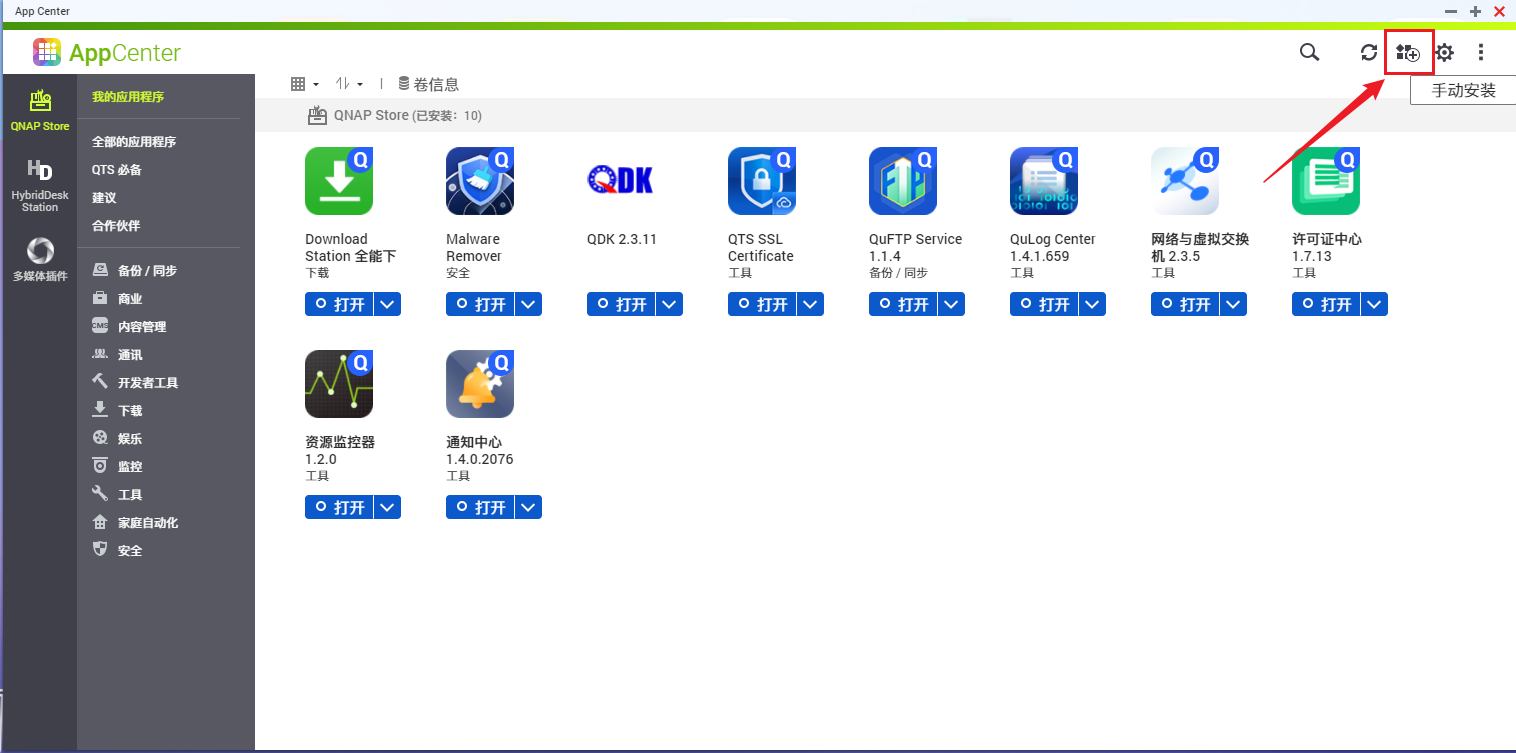
Task: Expand the grid view mode dropdown
Action: click(304, 84)
